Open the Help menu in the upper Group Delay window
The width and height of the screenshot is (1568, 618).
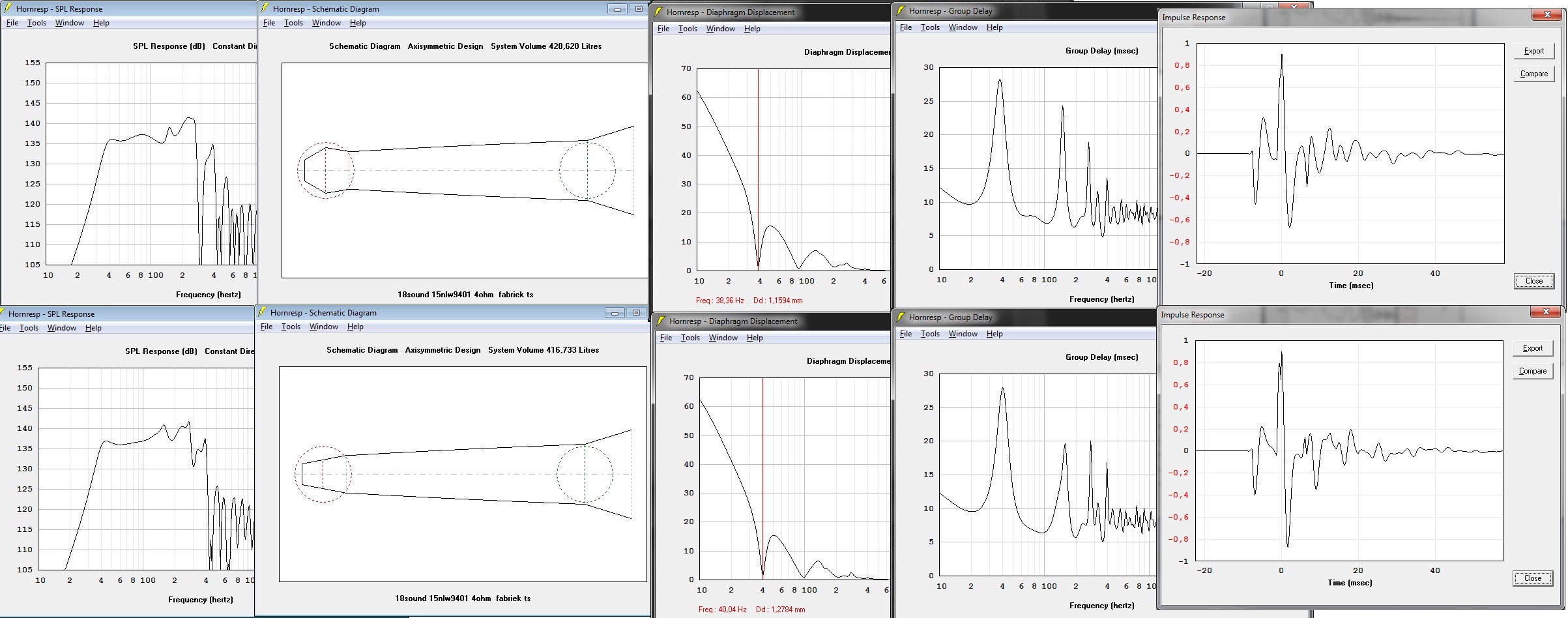click(x=994, y=27)
